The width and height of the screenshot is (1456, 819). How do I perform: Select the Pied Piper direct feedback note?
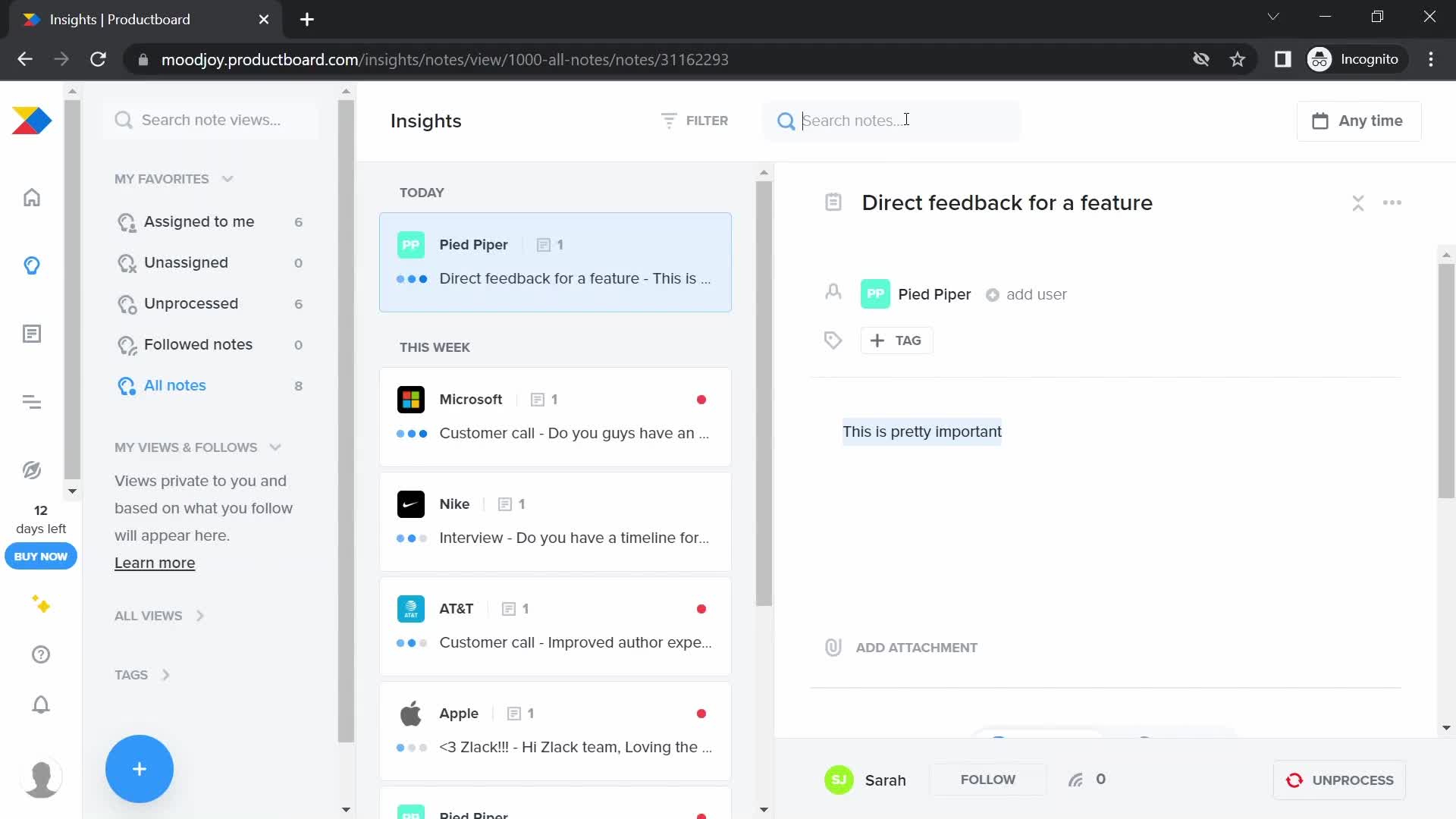tap(555, 262)
